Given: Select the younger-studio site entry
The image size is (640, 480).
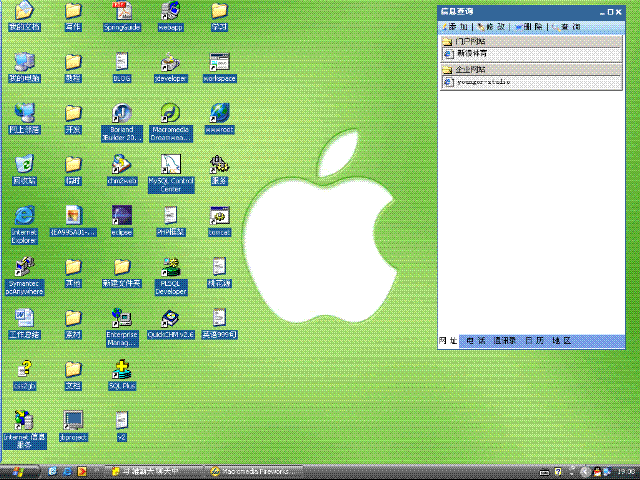Looking at the screenshot, I should click(x=531, y=82).
